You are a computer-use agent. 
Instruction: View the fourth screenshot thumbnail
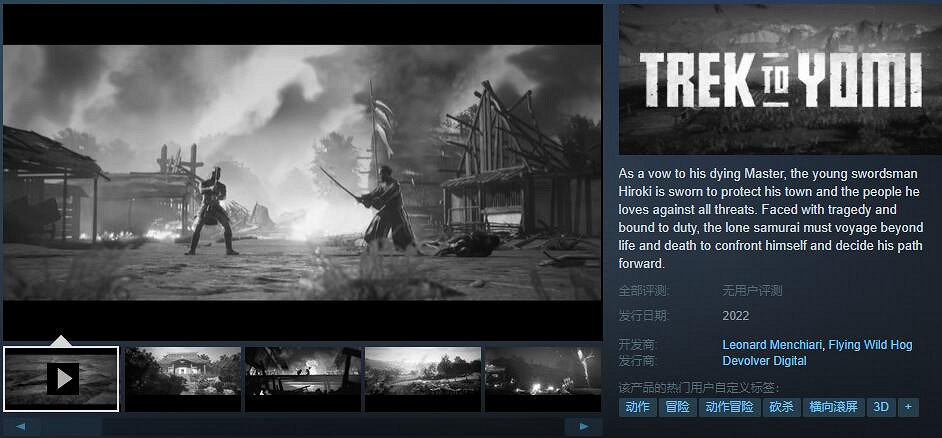422,378
